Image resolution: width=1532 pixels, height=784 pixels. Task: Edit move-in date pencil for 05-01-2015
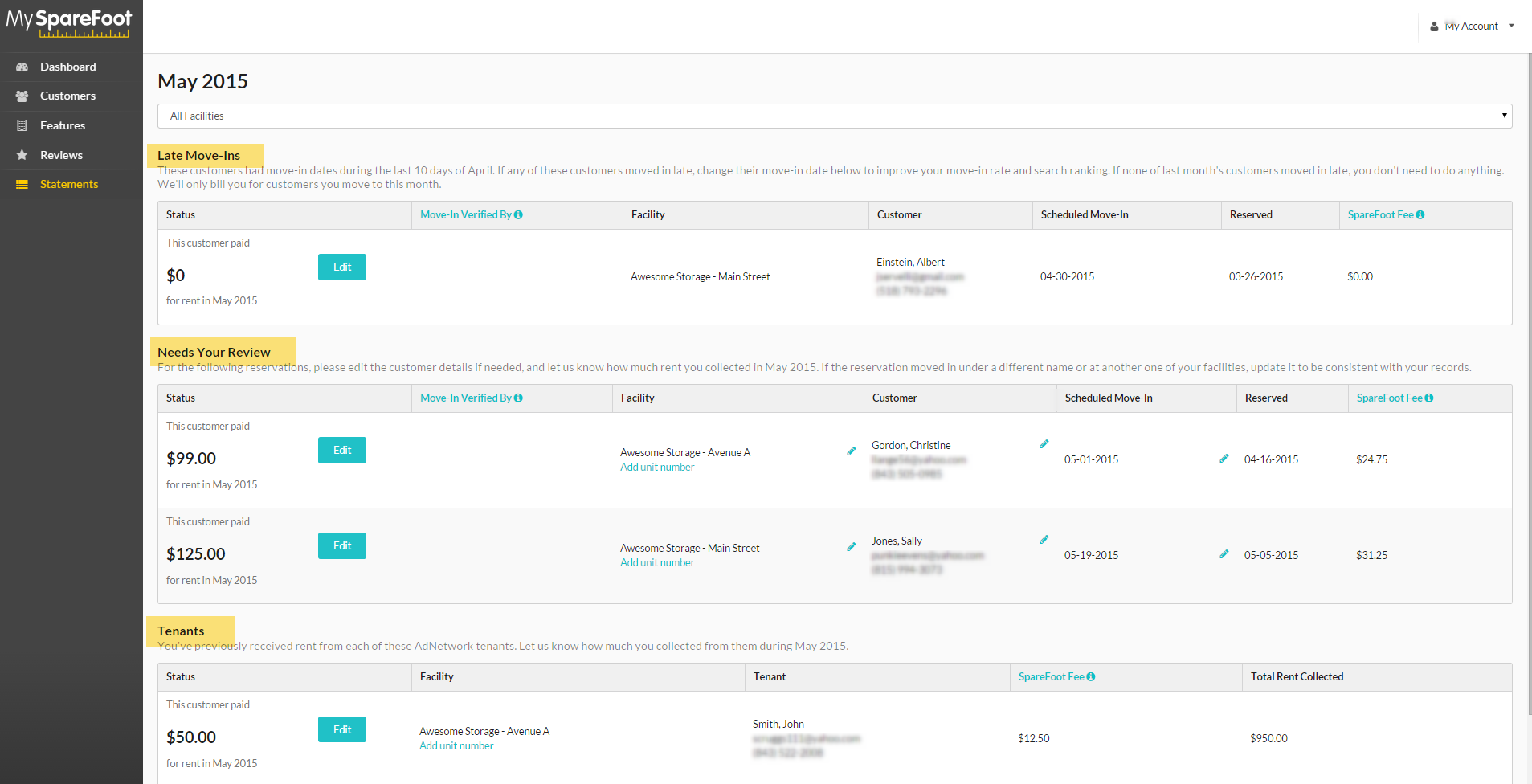1224,459
